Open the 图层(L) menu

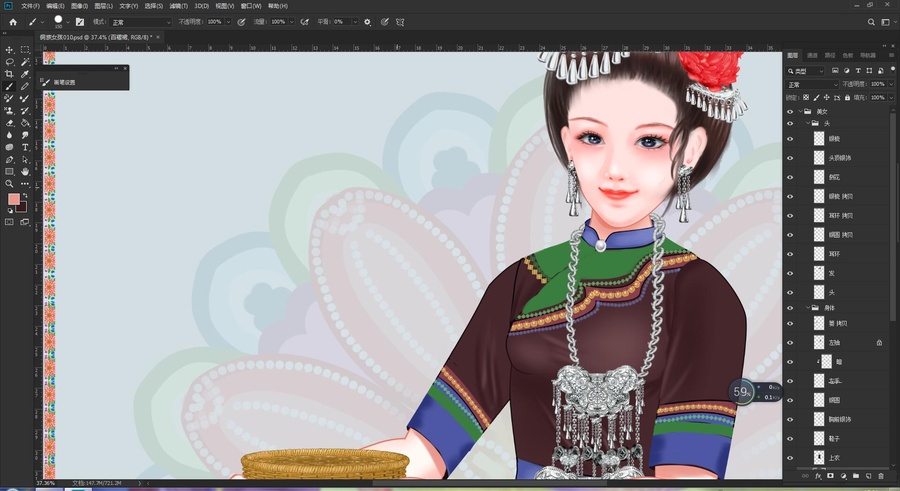tap(103, 6)
